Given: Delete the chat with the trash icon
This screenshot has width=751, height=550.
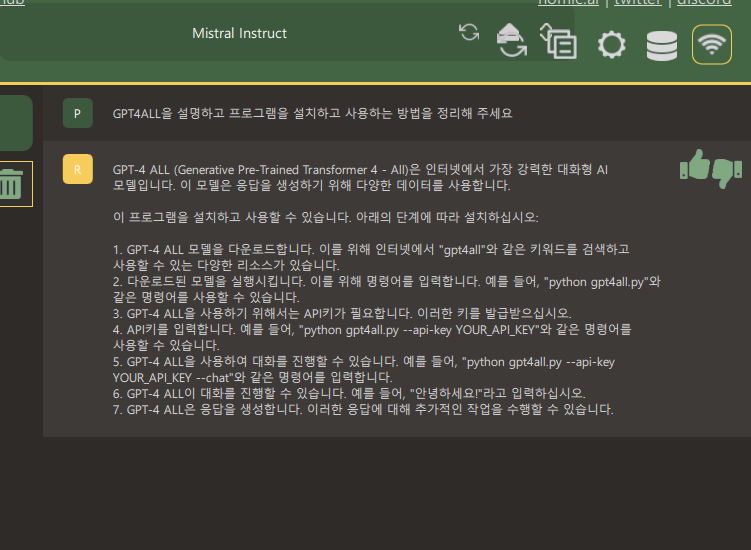Looking at the screenshot, I should pyautogui.click(x=11, y=184).
